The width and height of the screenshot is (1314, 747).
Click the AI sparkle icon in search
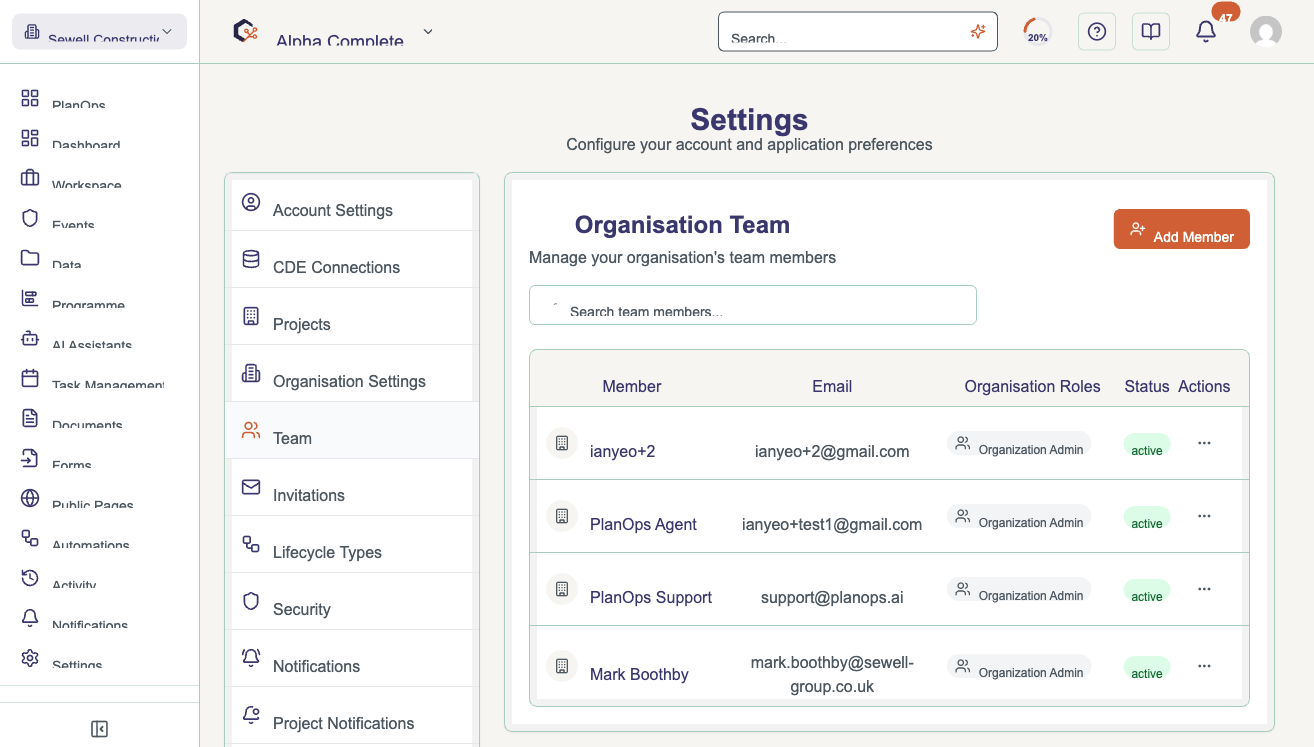click(x=978, y=32)
